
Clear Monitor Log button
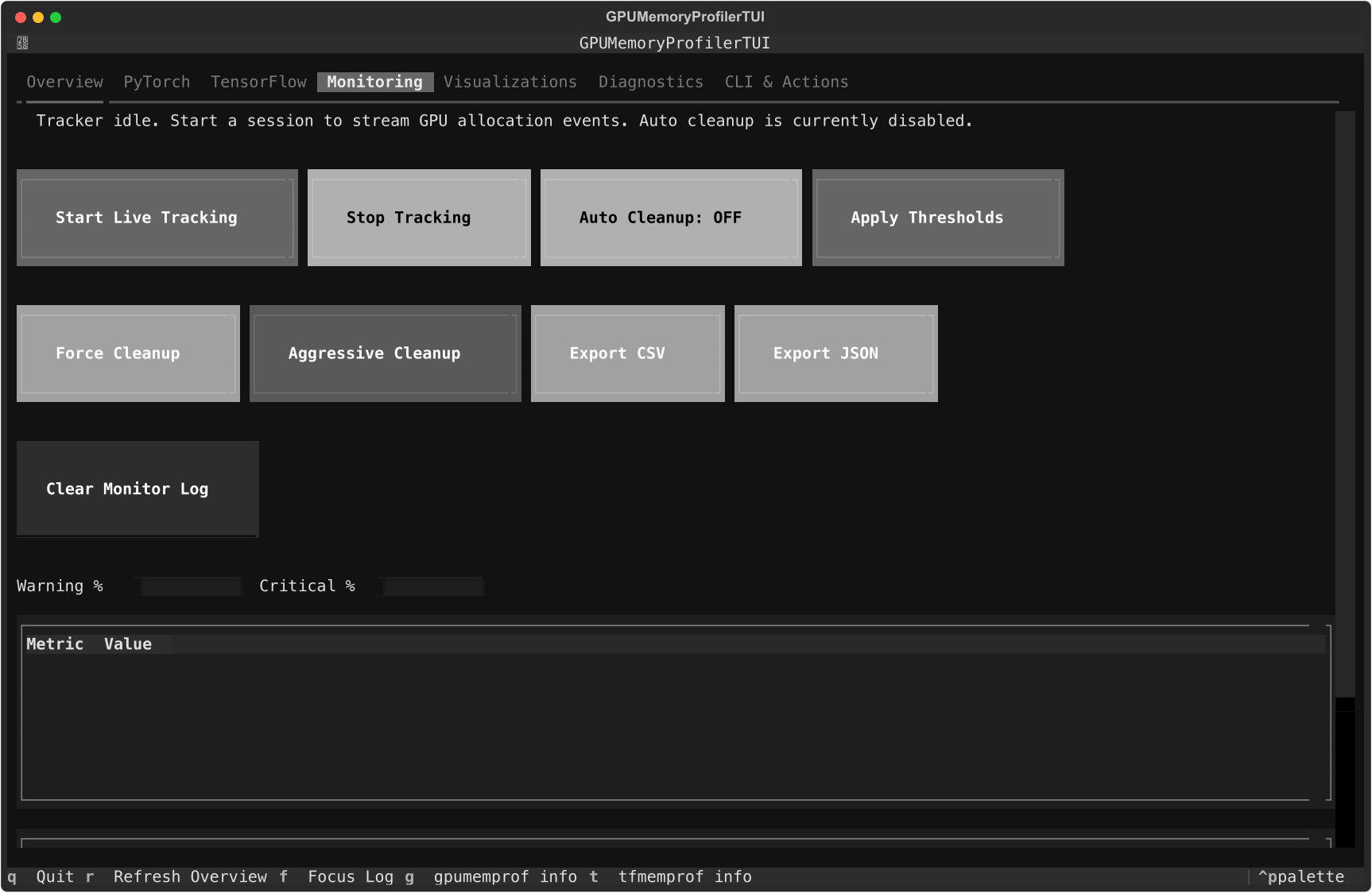(138, 489)
